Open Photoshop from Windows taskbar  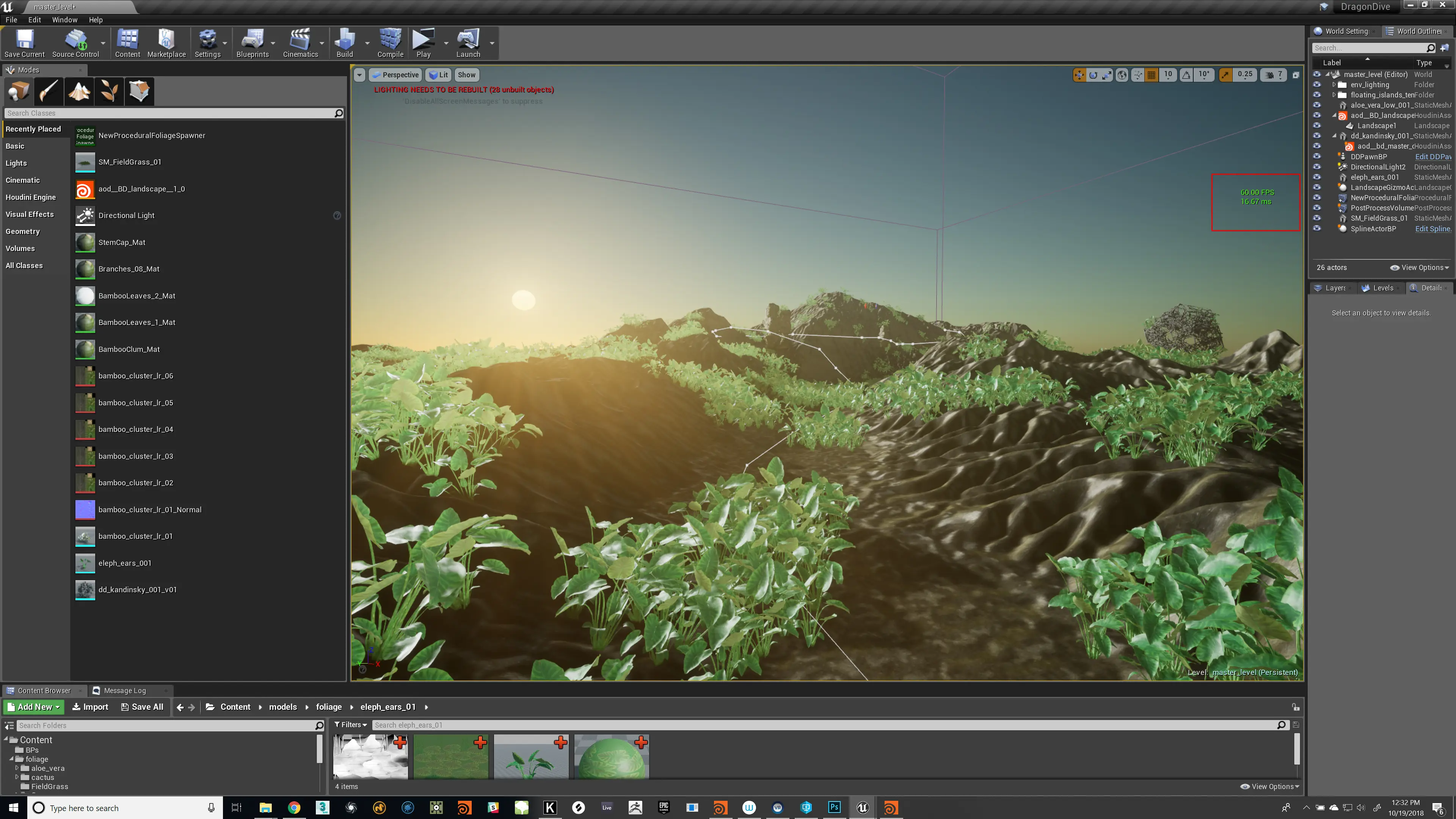tap(834, 807)
